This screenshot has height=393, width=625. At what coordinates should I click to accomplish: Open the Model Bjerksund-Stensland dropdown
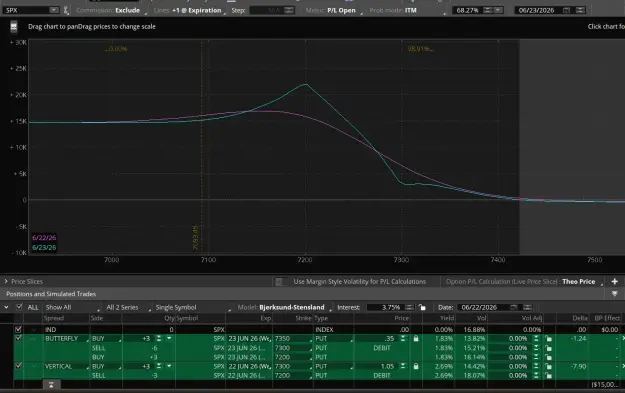click(284, 307)
